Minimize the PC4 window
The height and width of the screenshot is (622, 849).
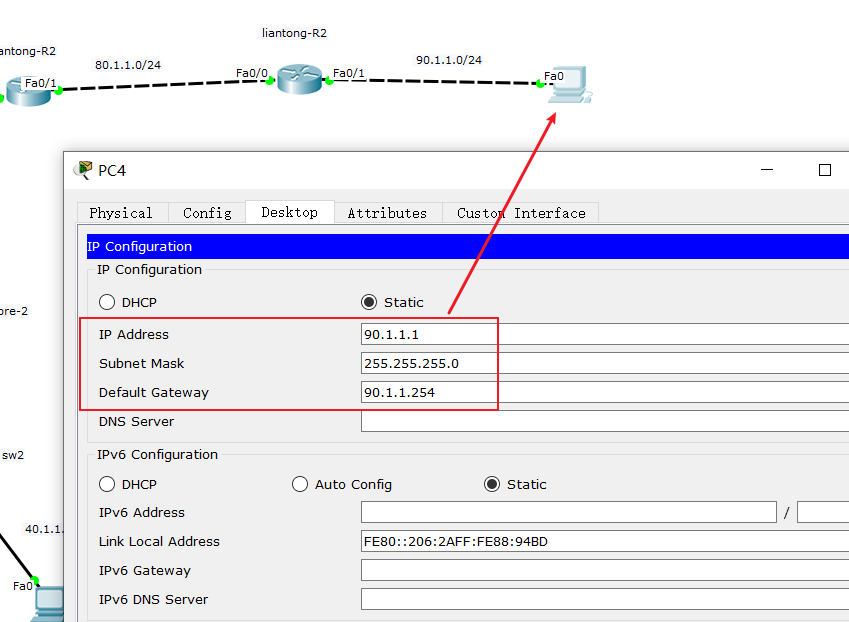coord(767,170)
